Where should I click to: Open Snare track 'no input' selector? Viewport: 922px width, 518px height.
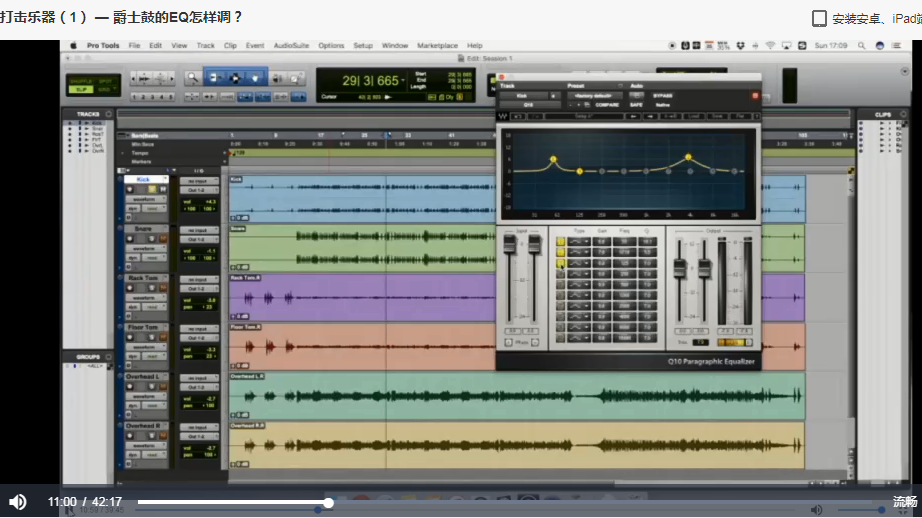pos(199,230)
